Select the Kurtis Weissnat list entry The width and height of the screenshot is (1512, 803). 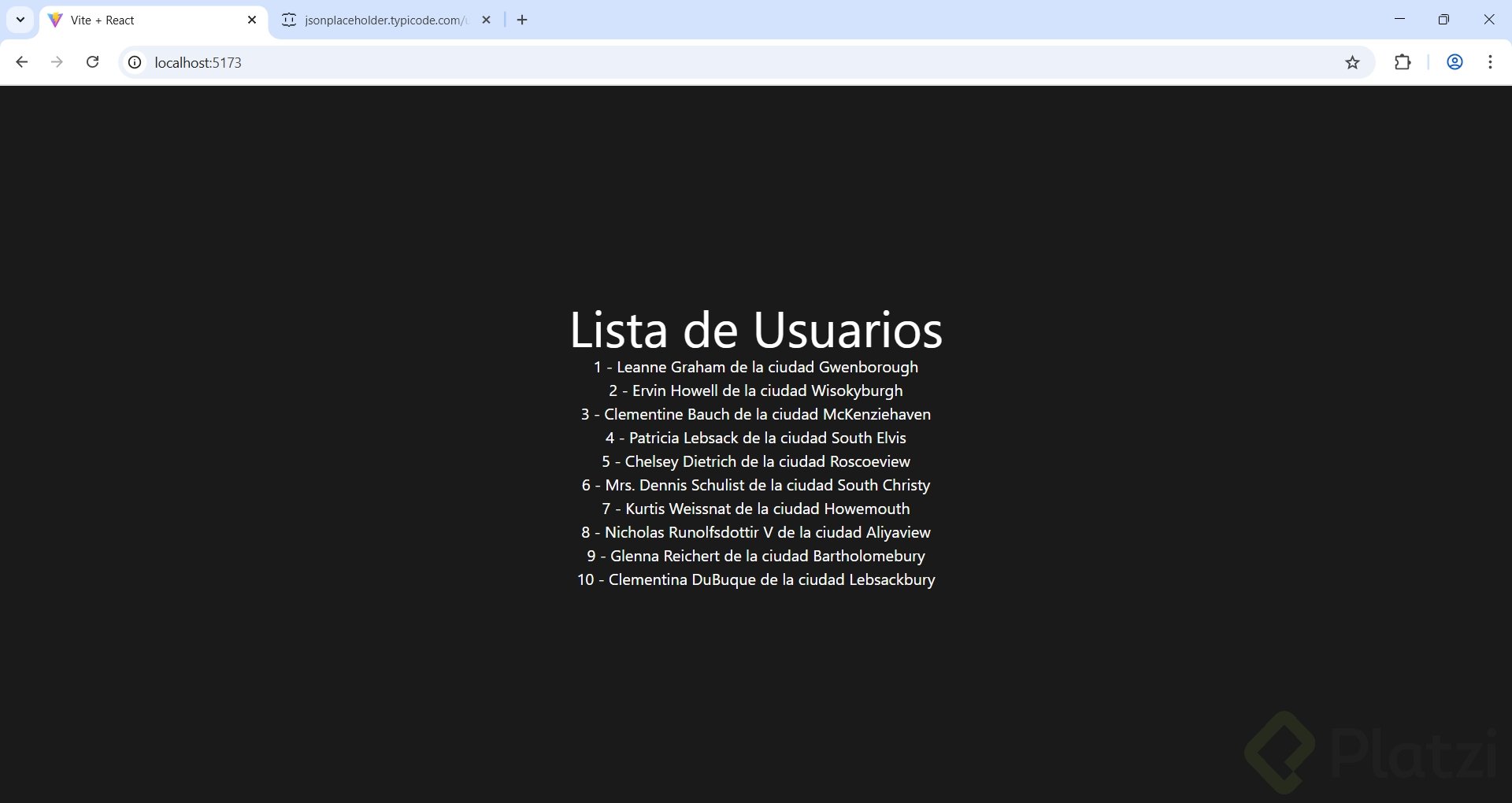(756, 509)
